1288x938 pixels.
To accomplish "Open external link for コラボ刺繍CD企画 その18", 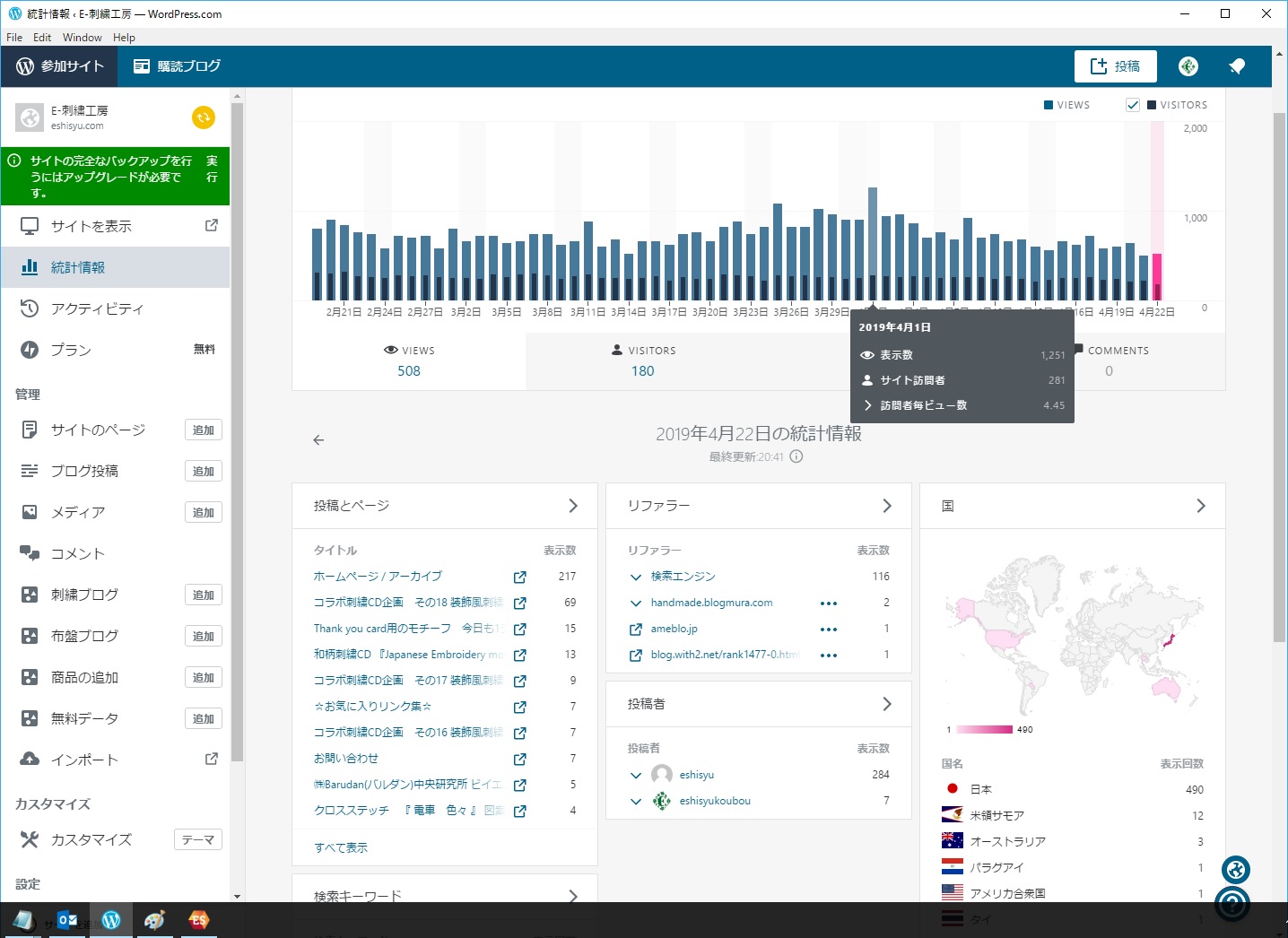I will tap(519, 604).
